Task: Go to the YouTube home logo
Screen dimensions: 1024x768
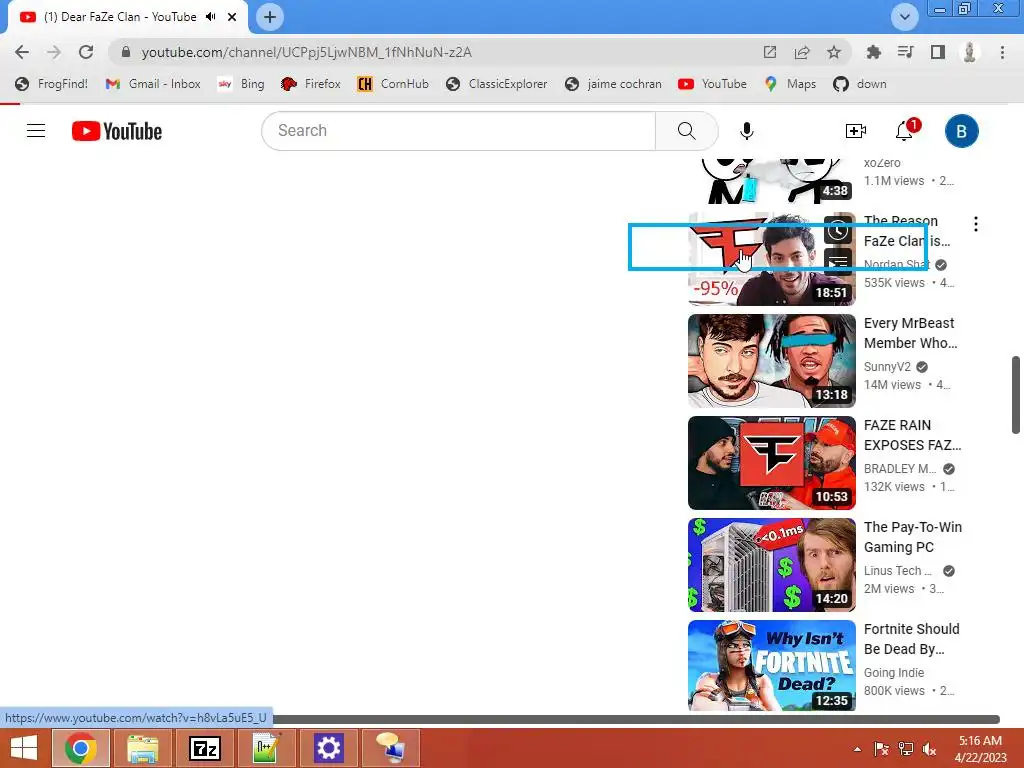Action: [117, 131]
